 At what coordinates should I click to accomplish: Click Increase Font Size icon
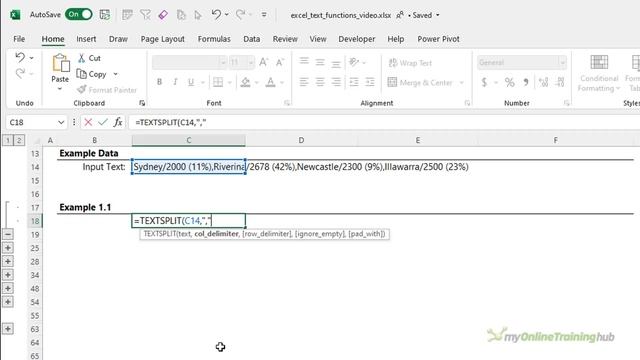pos(264,62)
